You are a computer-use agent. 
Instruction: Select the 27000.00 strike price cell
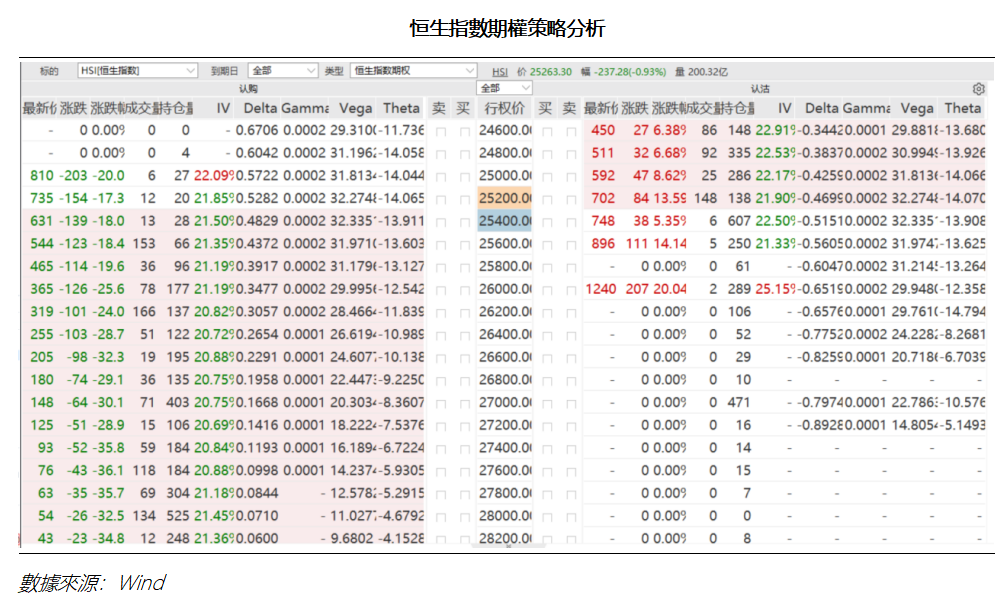pyautogui.click(x=505, y=402)
